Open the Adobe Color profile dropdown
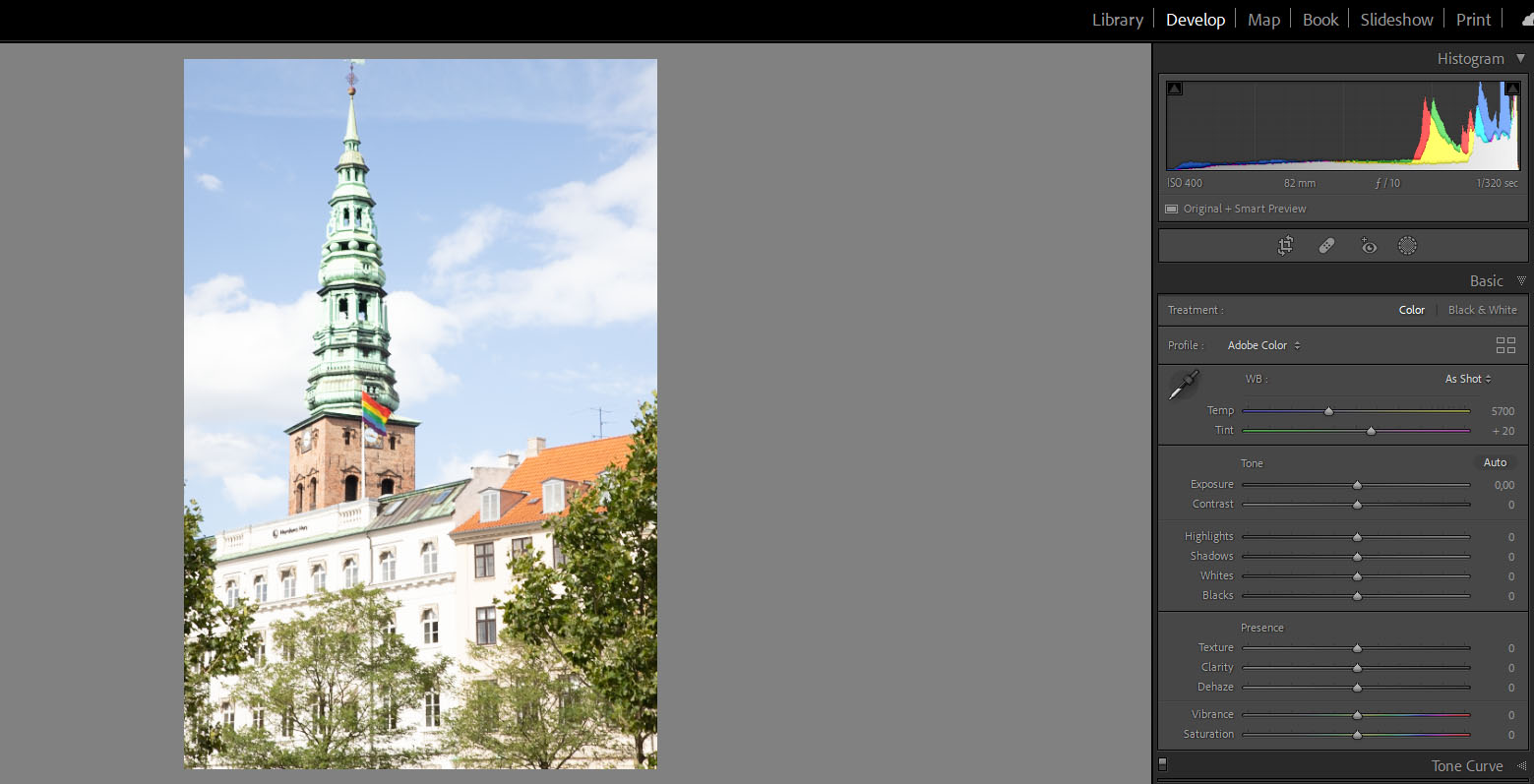 click(x=1263, y=345)
